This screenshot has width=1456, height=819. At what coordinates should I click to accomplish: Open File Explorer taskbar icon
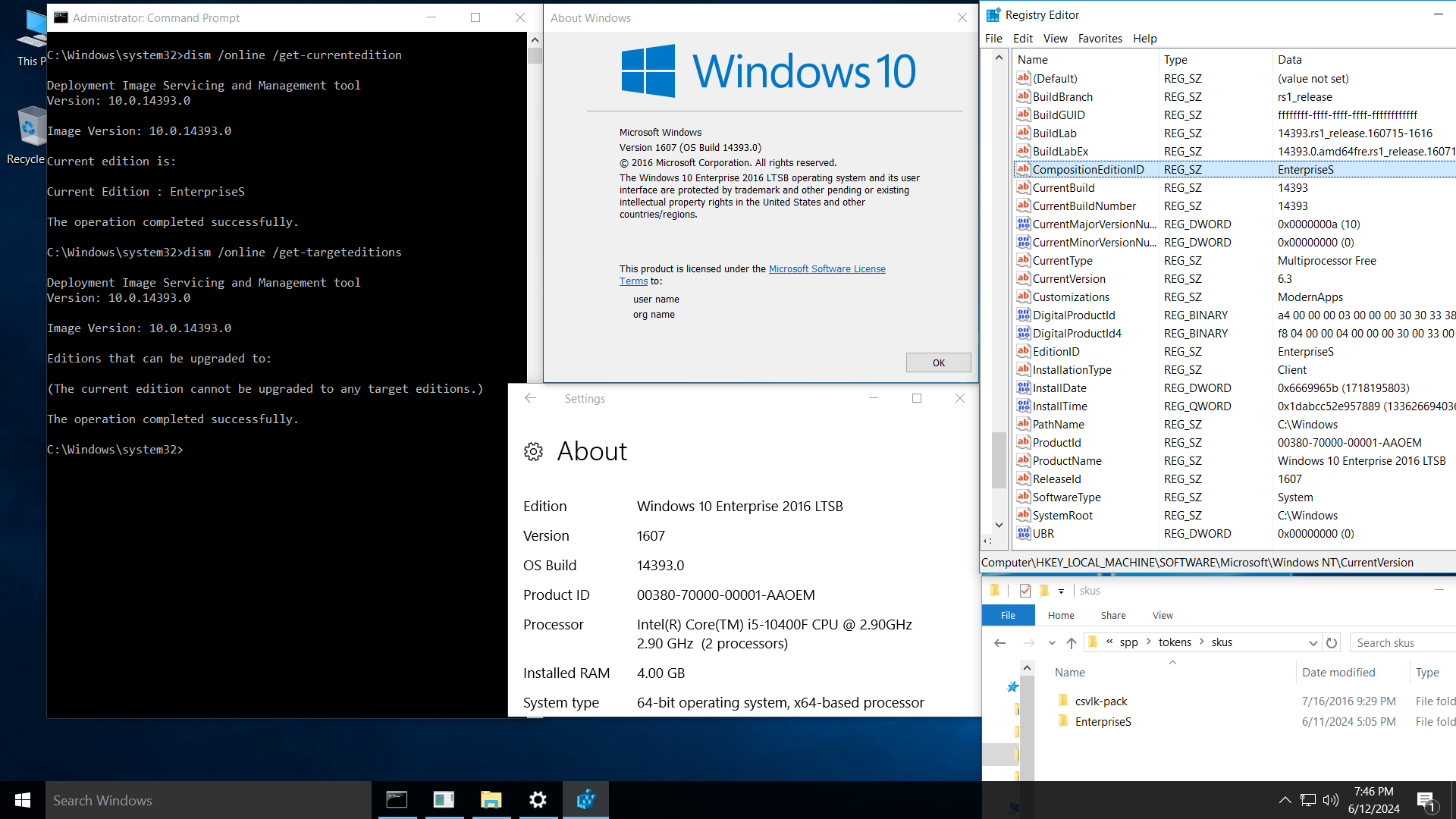(491, 800)
